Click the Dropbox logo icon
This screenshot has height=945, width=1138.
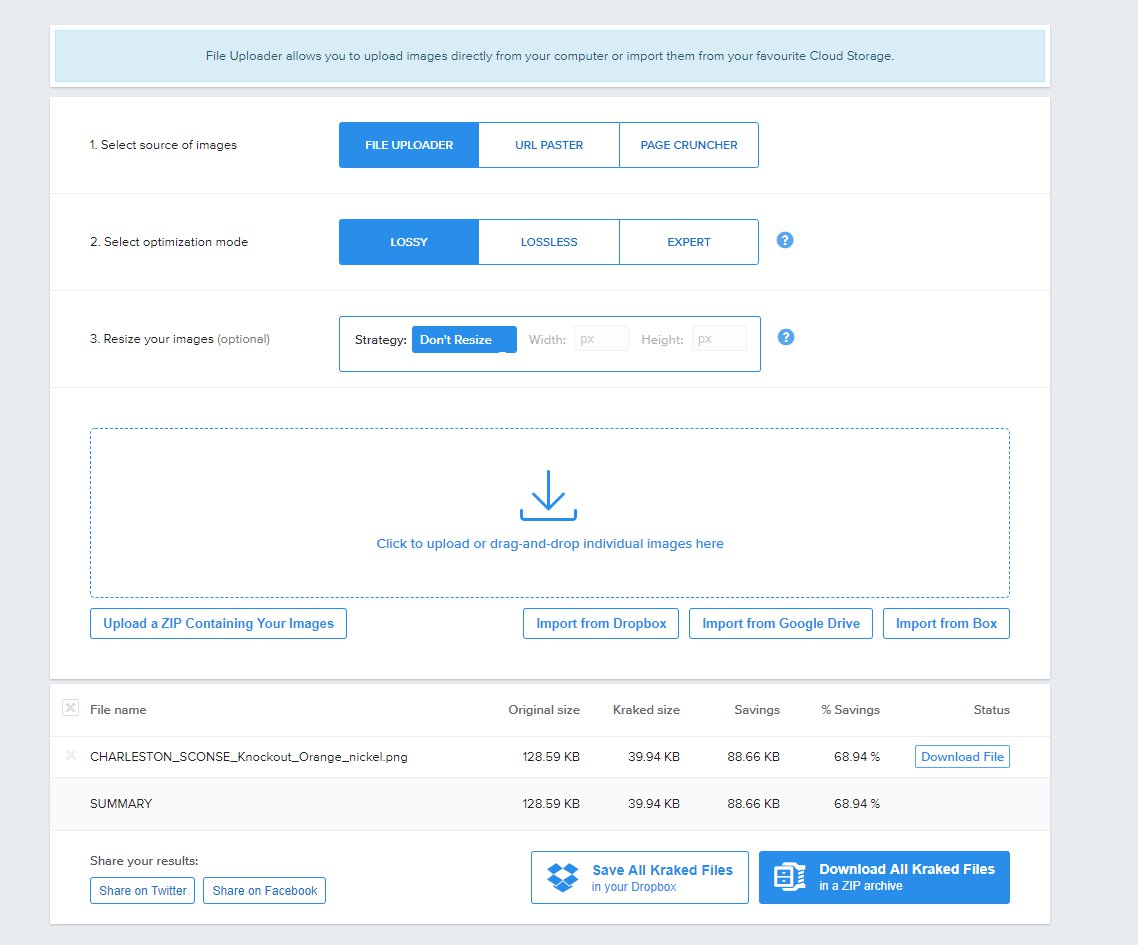click(563, 877)
